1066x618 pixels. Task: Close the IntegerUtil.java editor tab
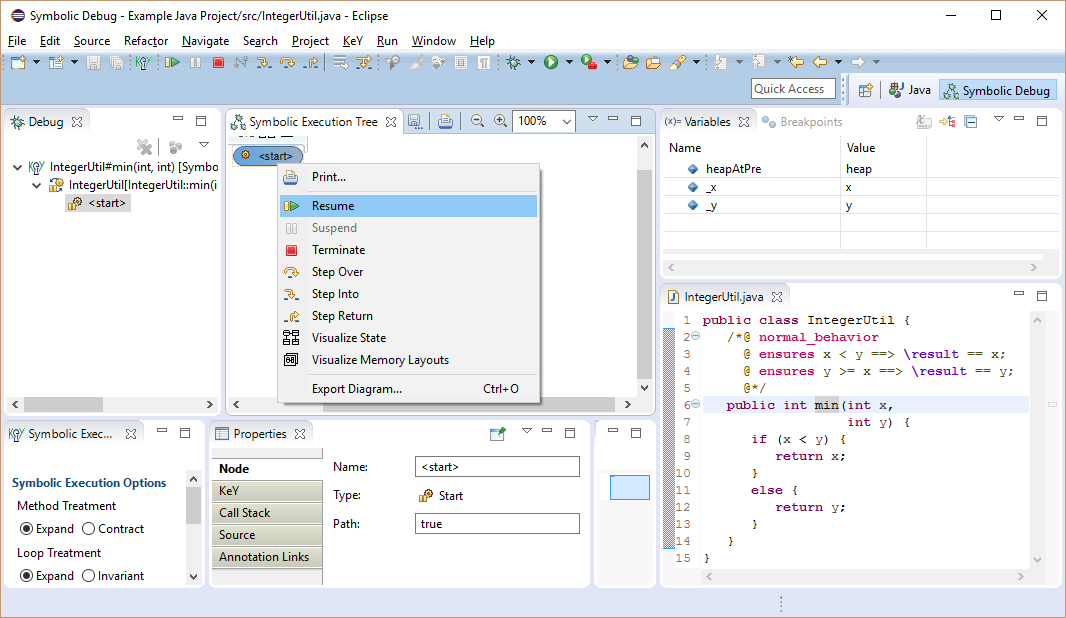(777, 297)
